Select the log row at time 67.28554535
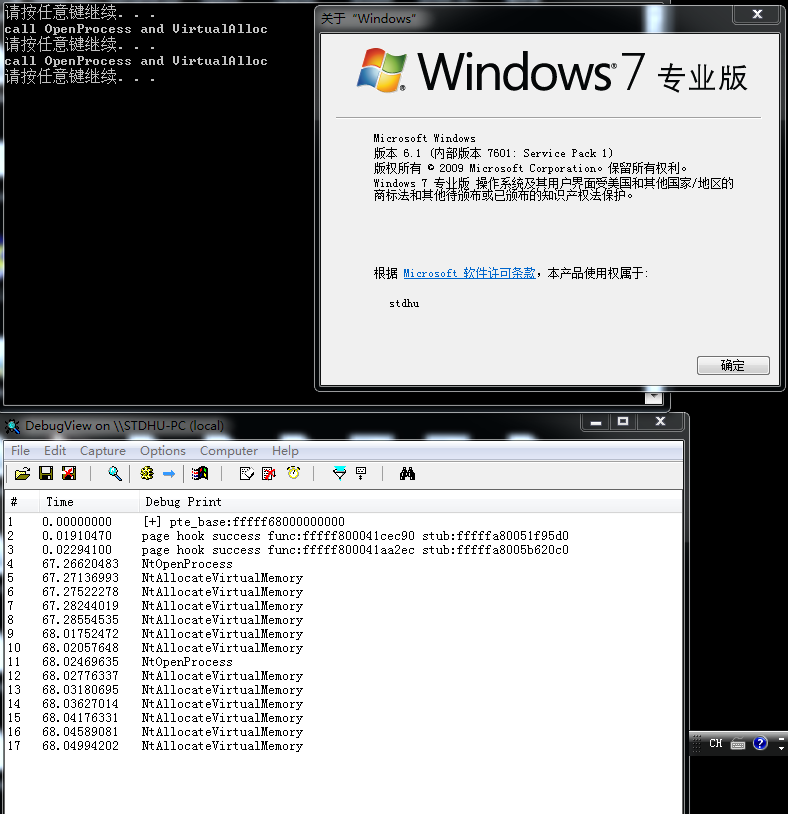Viewport: 788px width, 814px height. 343,620
